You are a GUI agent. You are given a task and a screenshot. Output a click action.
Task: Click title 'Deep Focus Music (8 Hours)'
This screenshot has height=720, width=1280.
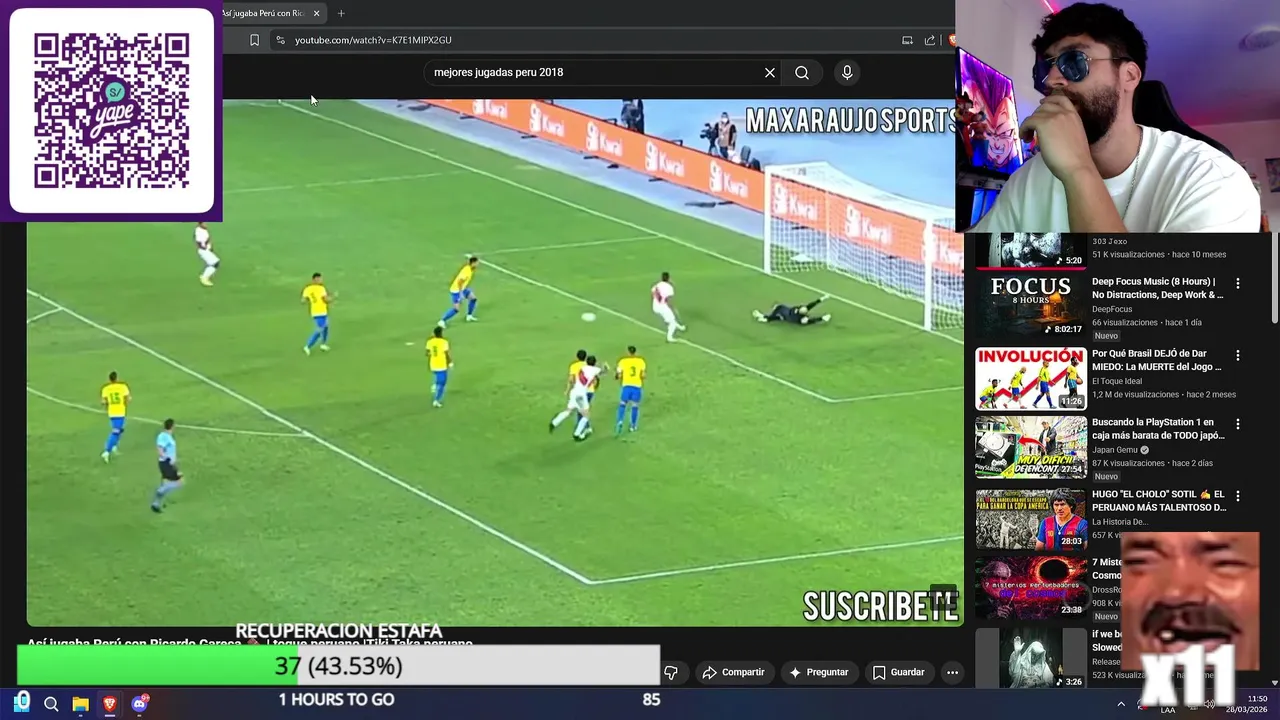point(1157,288)
